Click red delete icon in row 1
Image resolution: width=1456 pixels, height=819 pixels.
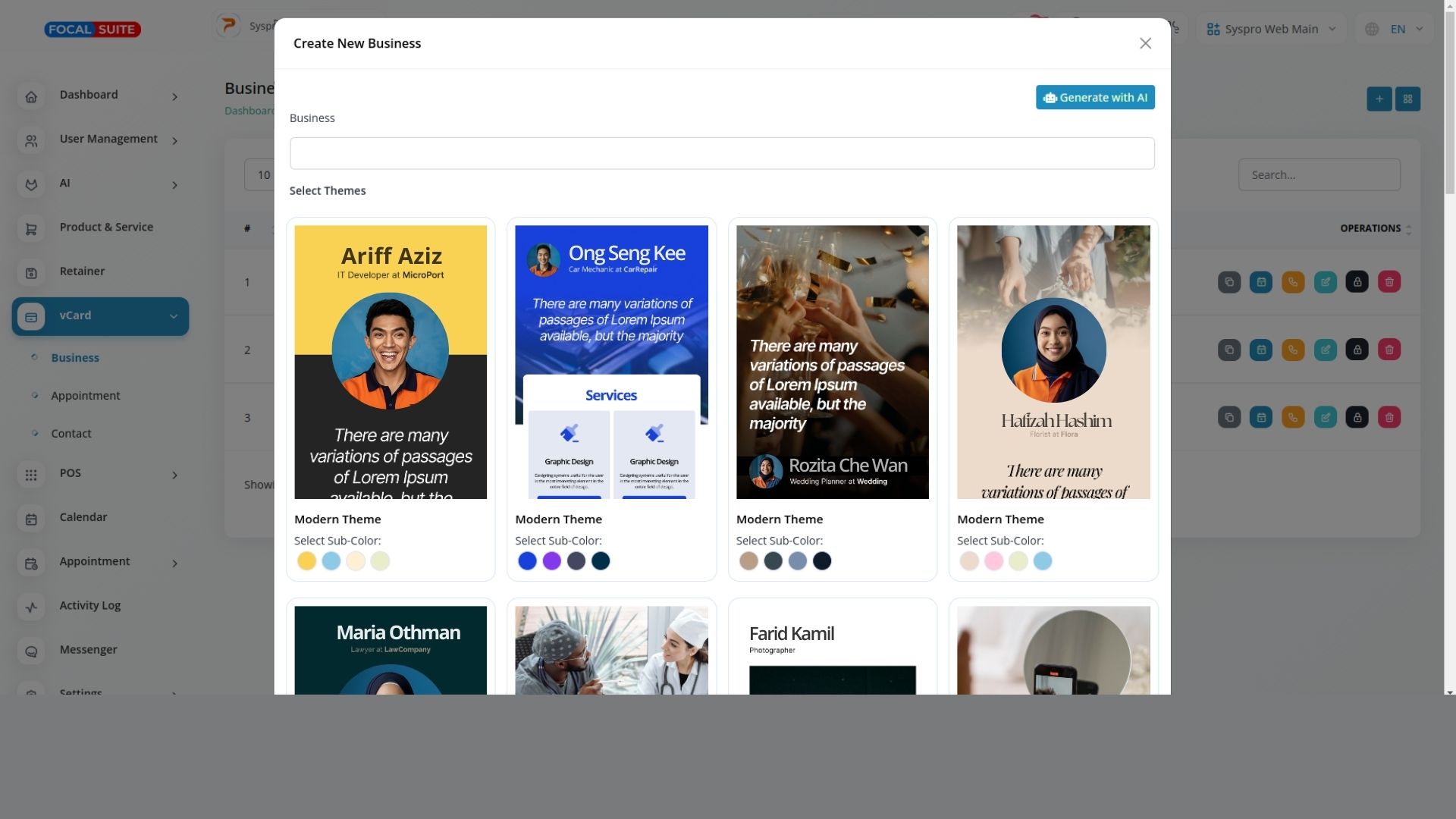click(1389, 282)
